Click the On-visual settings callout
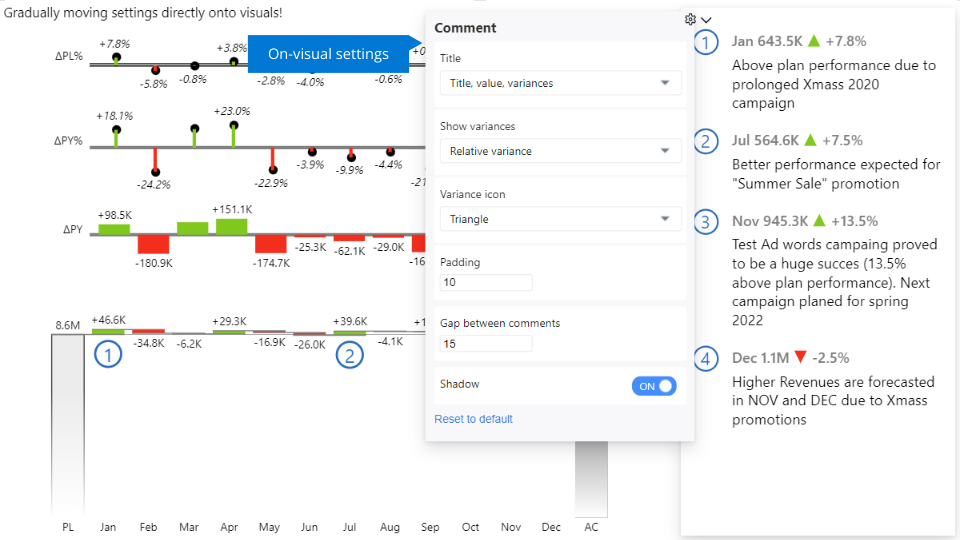This screenshot has height=540, width=960. 328,54
